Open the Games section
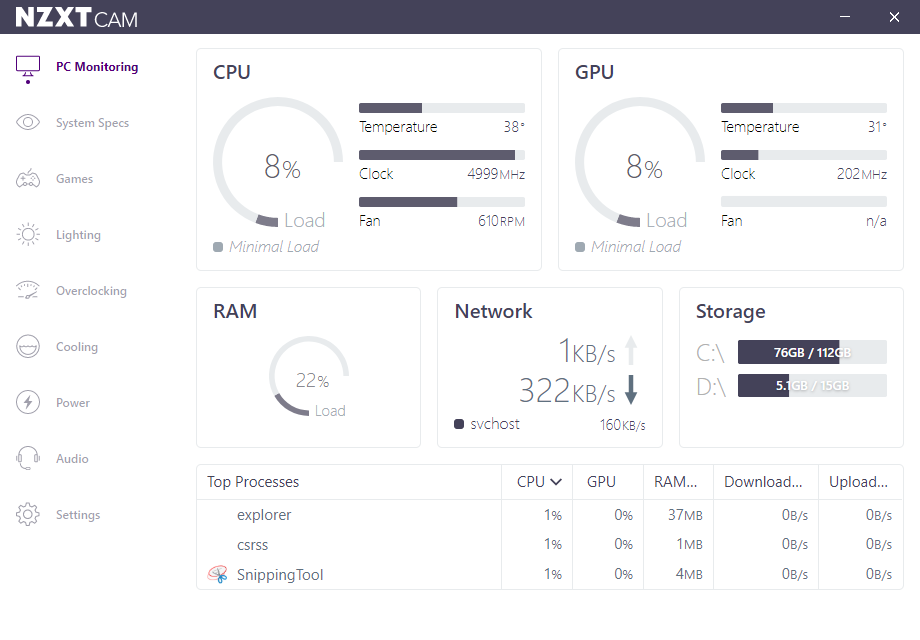920x640 pixels. (x=75, y=179)
